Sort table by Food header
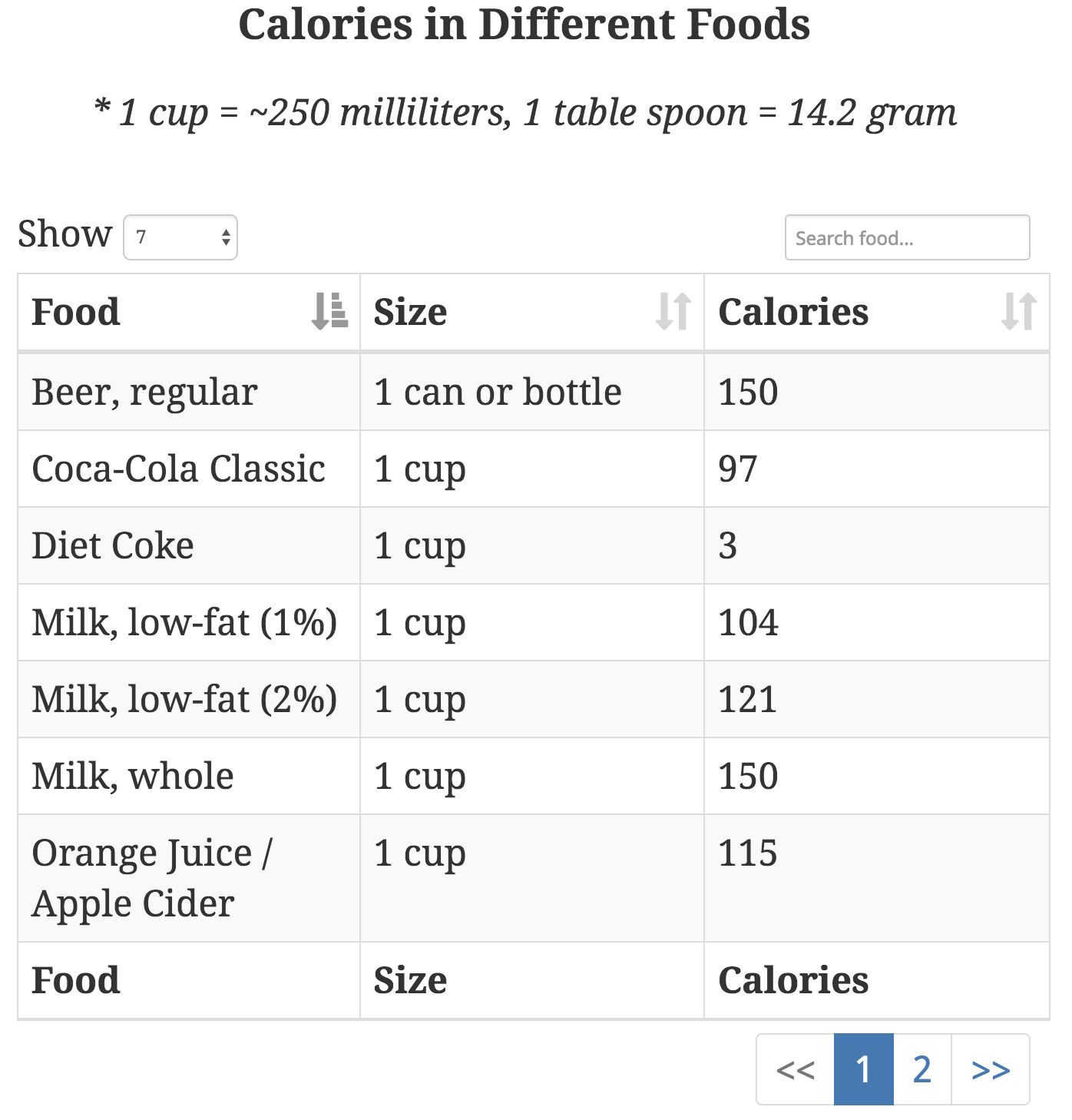1072x1120 pixels. click(x=76, y=312)
